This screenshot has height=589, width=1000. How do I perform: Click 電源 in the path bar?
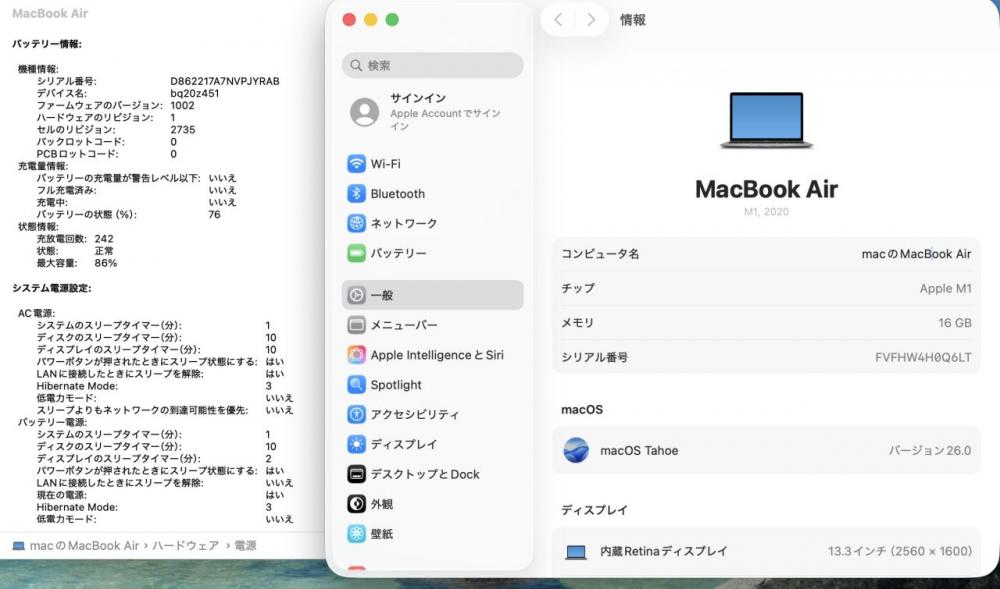(246, 546)
